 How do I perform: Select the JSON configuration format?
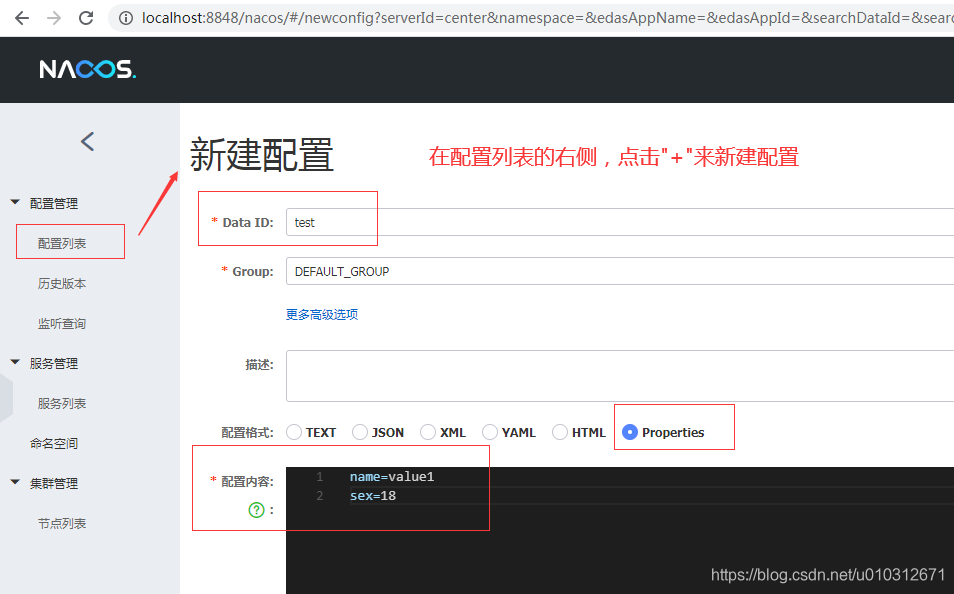point(360,432)
